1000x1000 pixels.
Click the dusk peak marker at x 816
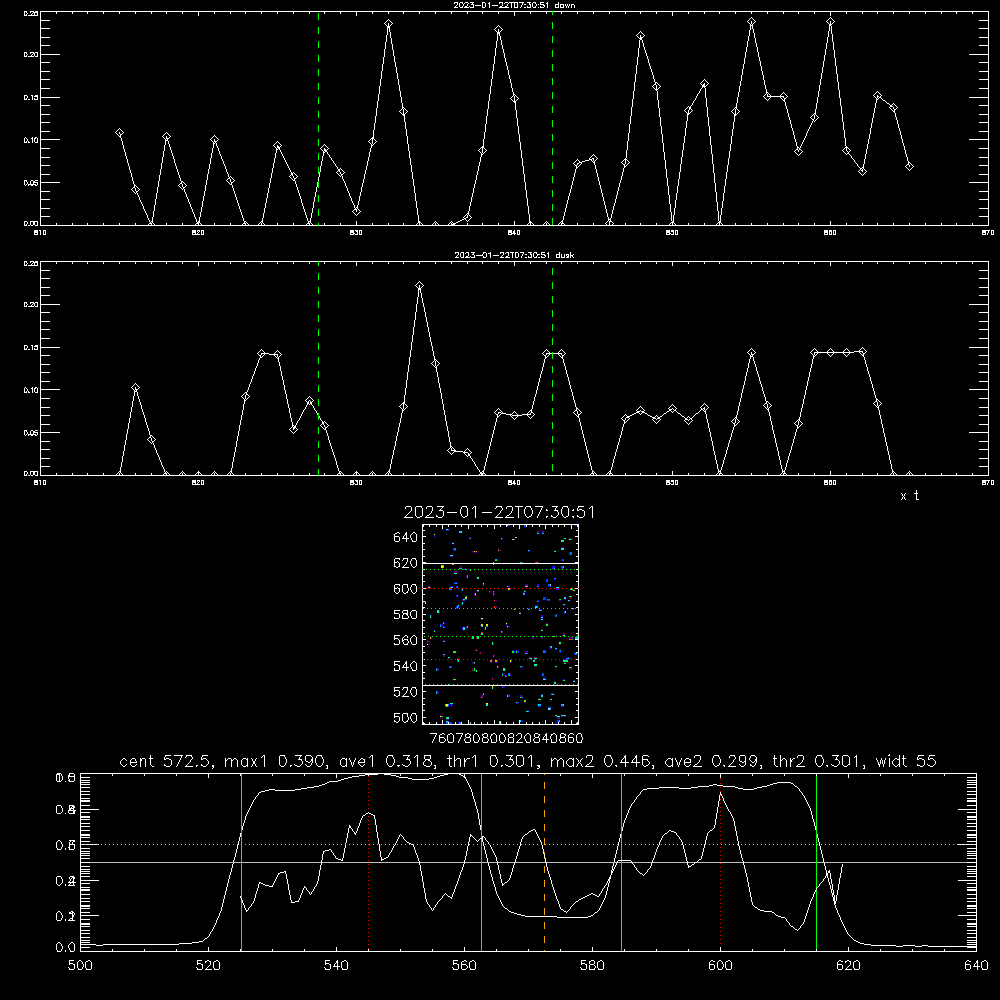(x=135, y=388)
